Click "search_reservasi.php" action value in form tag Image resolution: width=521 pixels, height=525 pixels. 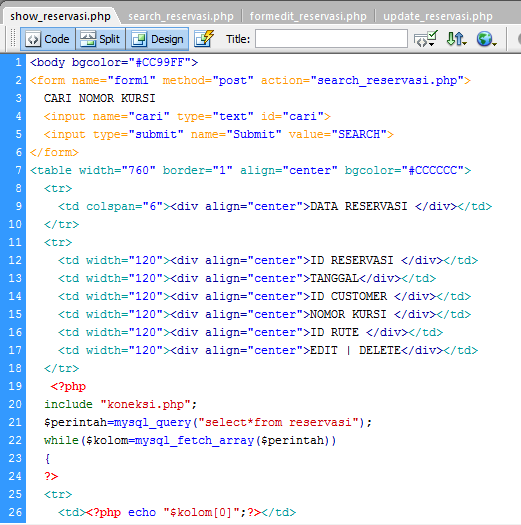click(387, 80)
